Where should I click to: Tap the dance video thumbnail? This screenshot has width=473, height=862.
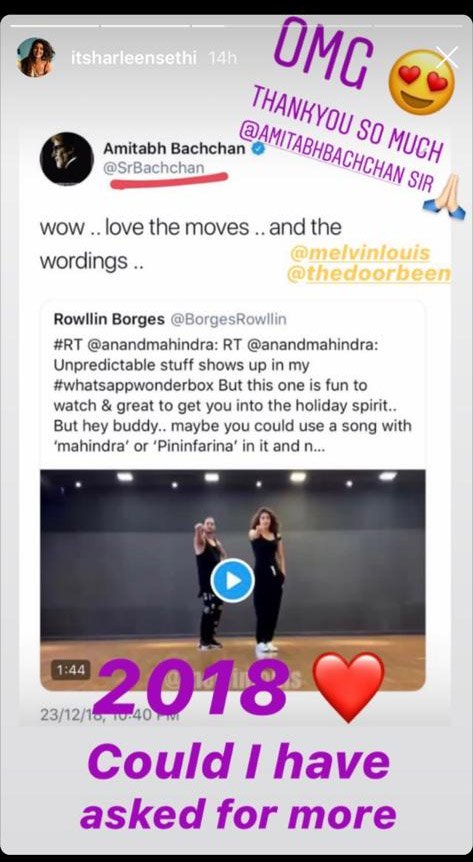click(x=233, y=580)
